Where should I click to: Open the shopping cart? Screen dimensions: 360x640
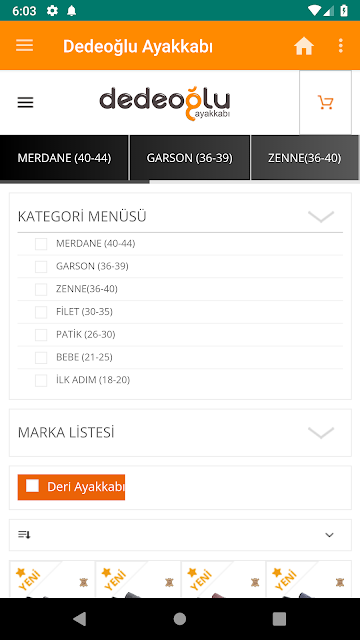tap(325, 102)
